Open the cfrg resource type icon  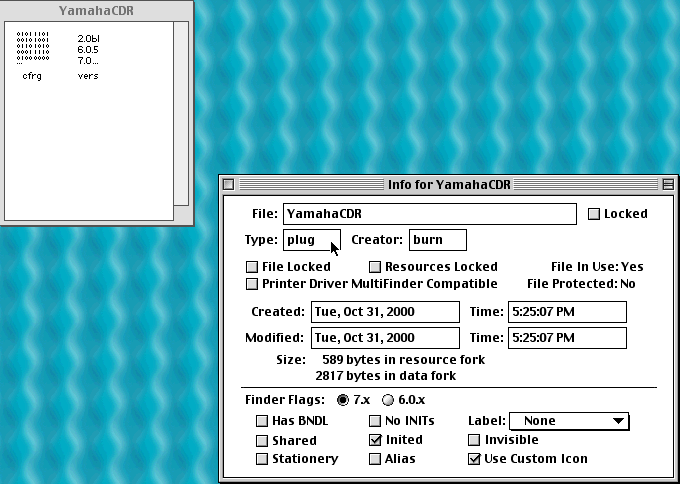pos(33,48)
